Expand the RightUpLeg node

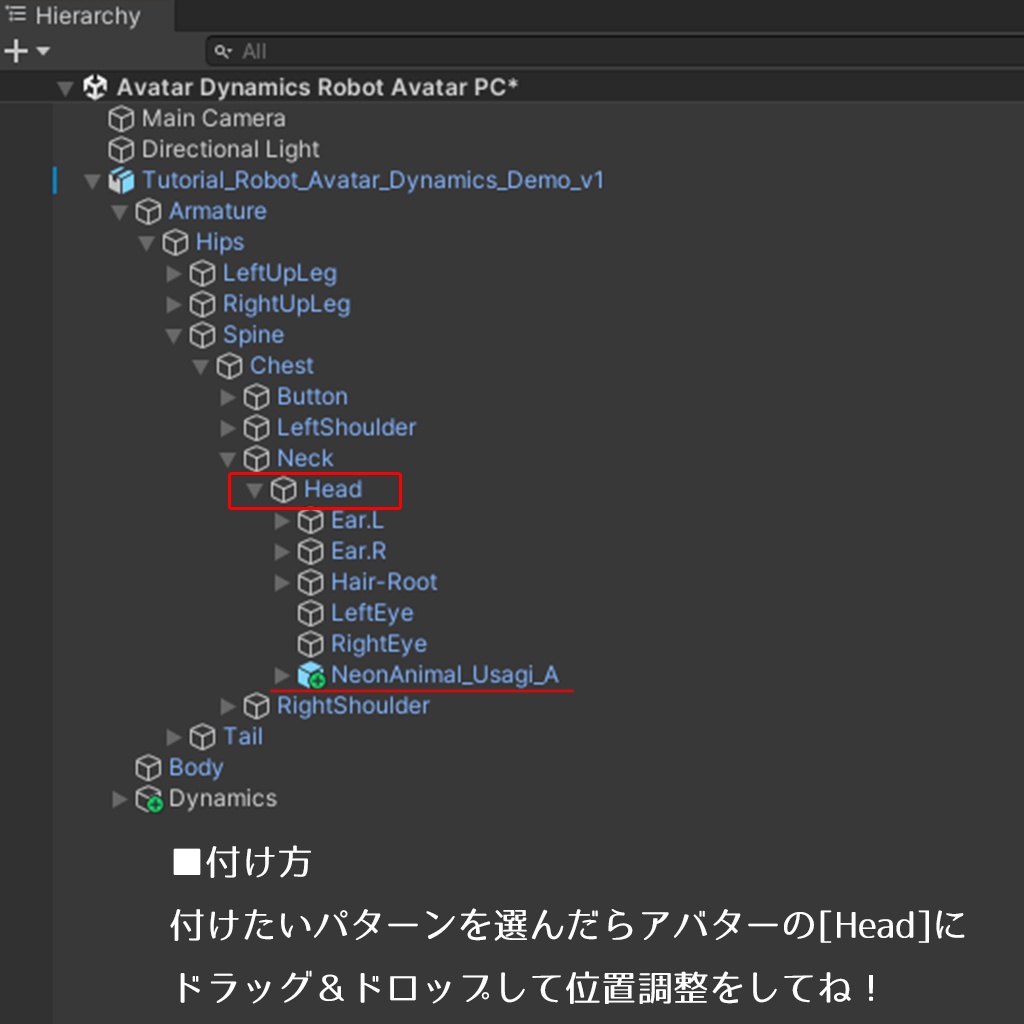(x=173, y=304)
